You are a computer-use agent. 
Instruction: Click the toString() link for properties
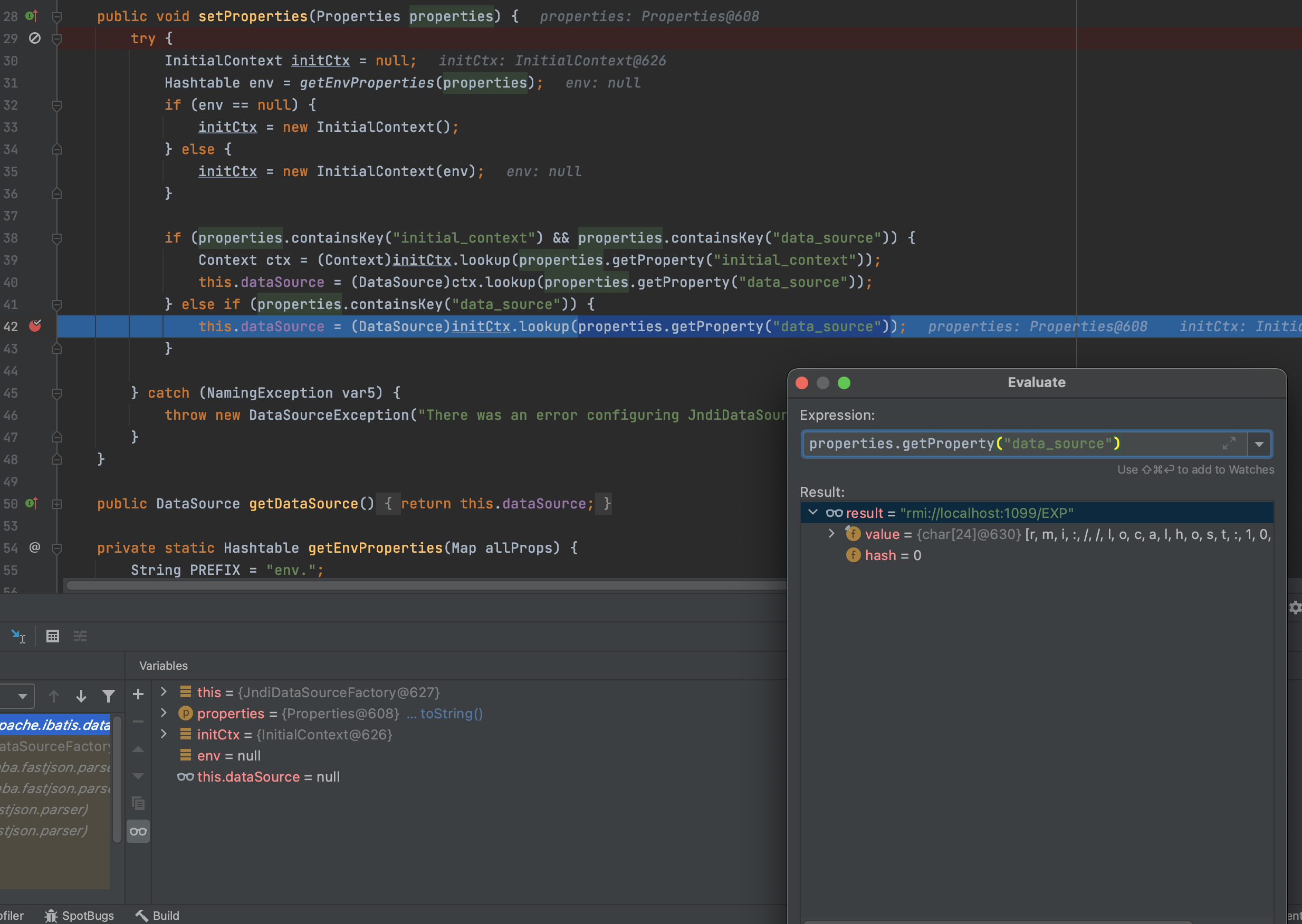(x=451, y=714)
